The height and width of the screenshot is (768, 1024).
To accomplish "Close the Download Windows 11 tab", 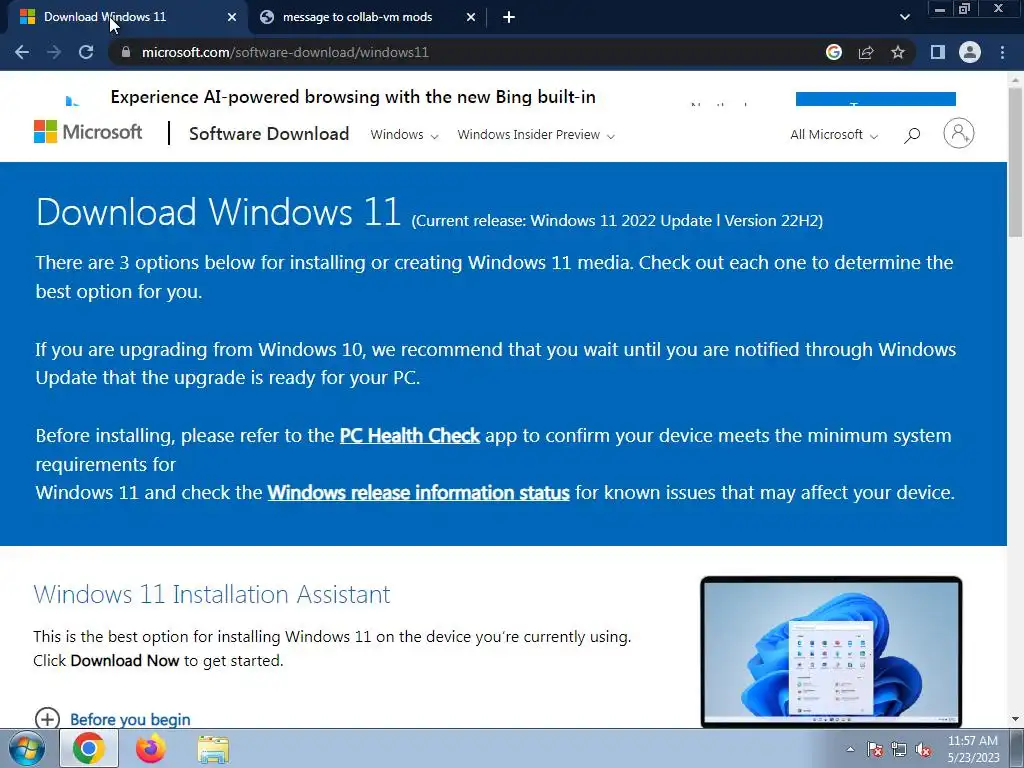I will pos(232,18).
